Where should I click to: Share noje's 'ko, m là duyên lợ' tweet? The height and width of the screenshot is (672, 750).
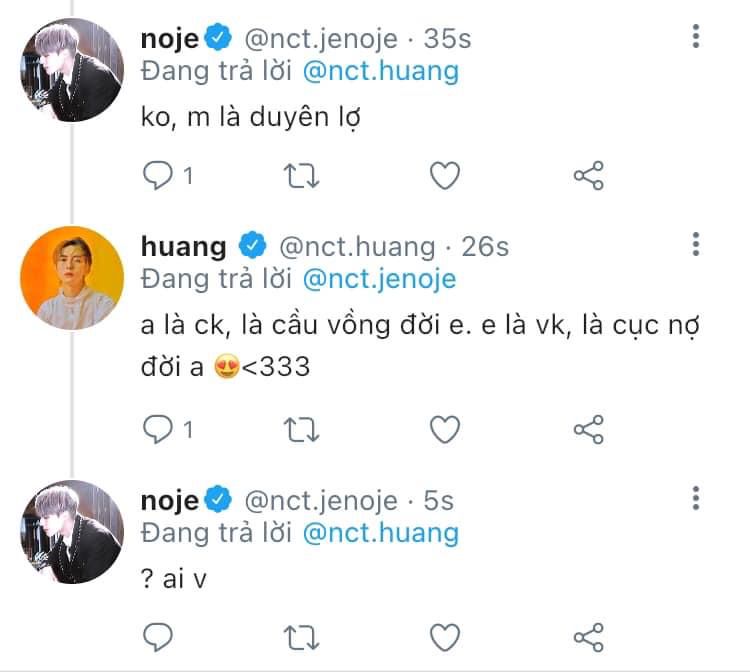pos(589,176)
